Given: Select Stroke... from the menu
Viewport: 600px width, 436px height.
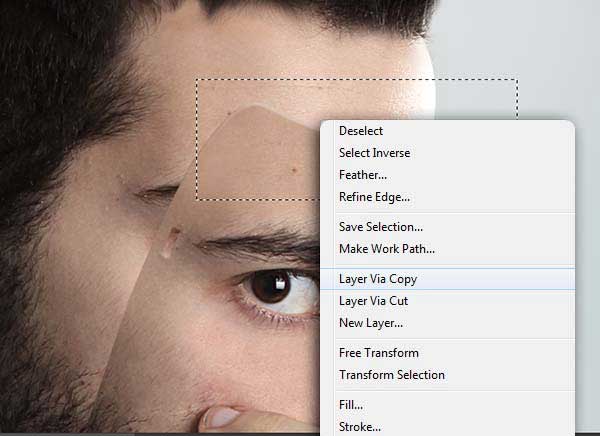Looking at the screenshot, I should 447,426.
